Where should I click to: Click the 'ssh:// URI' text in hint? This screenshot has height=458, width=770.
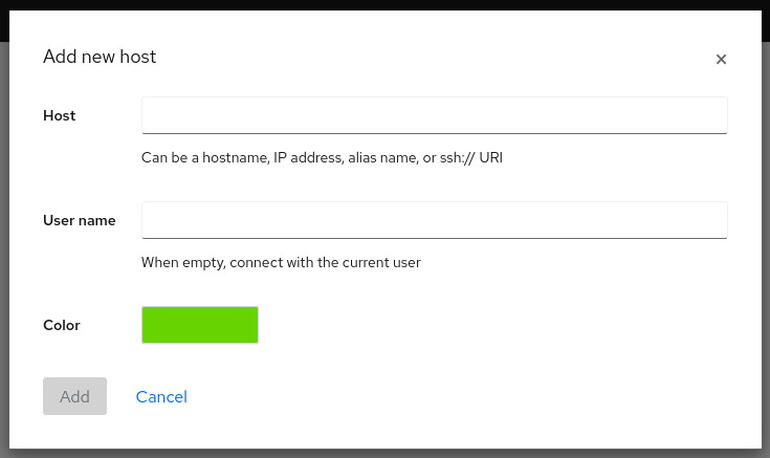pyautogui.click(x=471, y=158)
